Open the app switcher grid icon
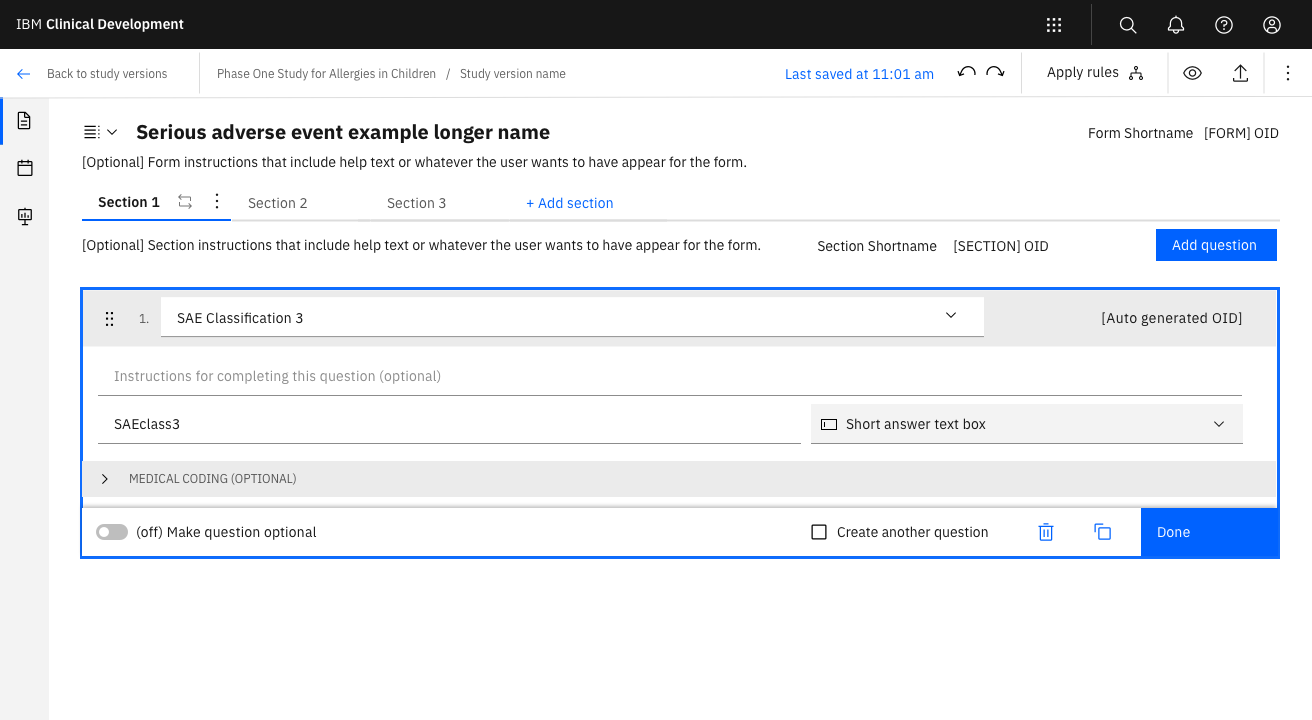Screen dimensions: 1312x720 point(1053,25)
